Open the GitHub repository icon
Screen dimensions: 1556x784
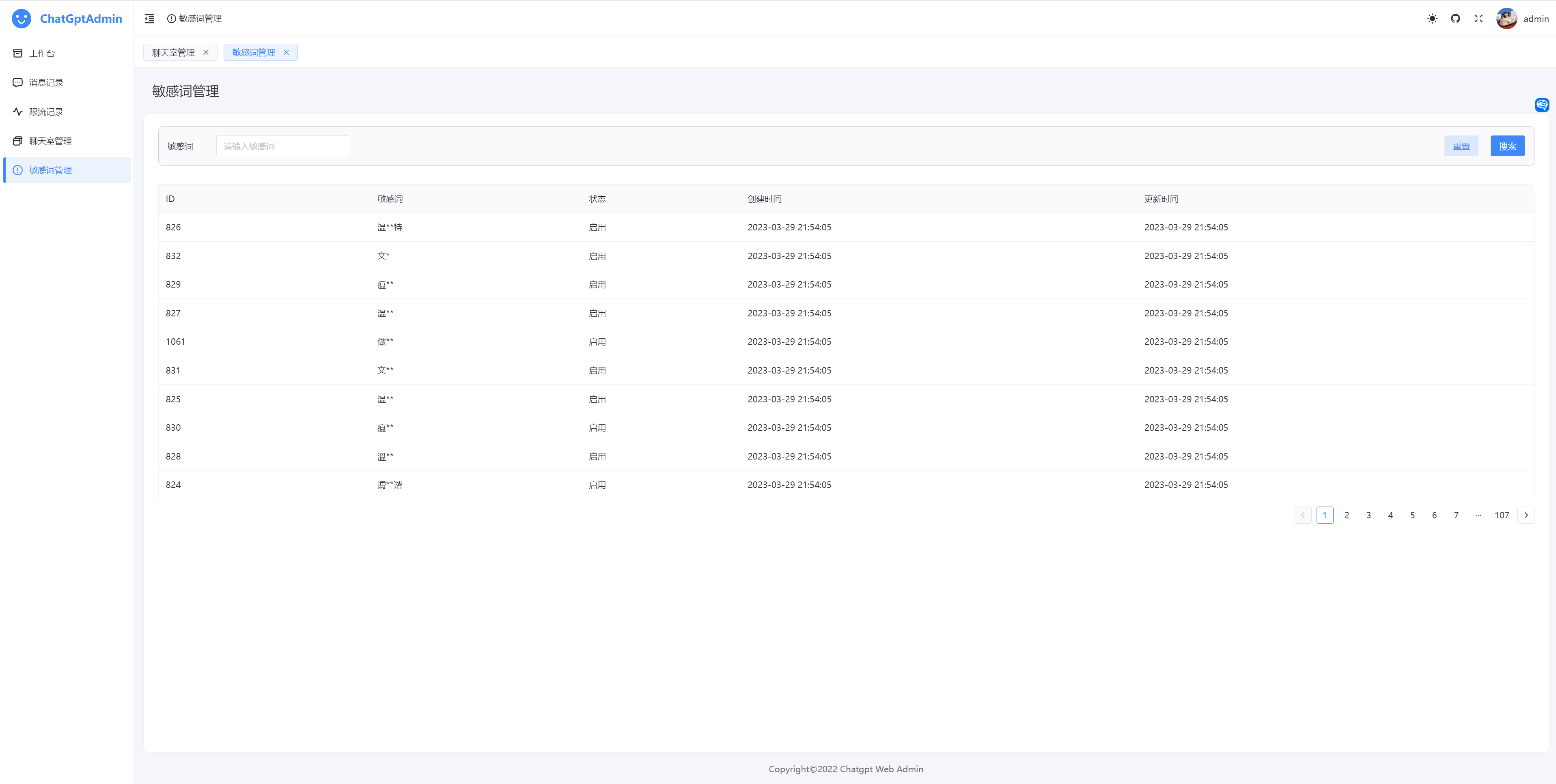click(1455, 19)
